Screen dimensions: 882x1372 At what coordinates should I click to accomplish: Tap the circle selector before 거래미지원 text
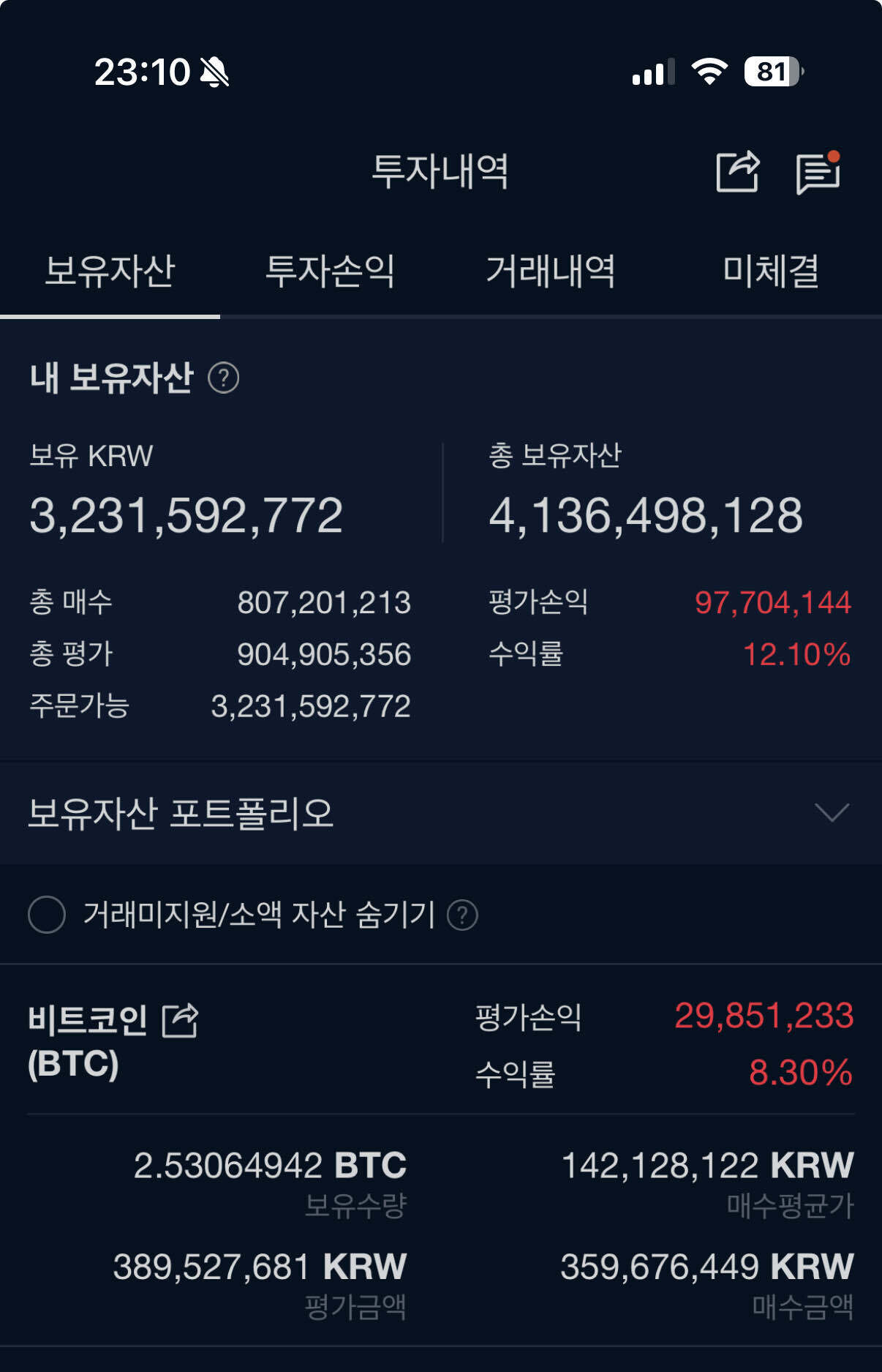[x=47, y=915]
